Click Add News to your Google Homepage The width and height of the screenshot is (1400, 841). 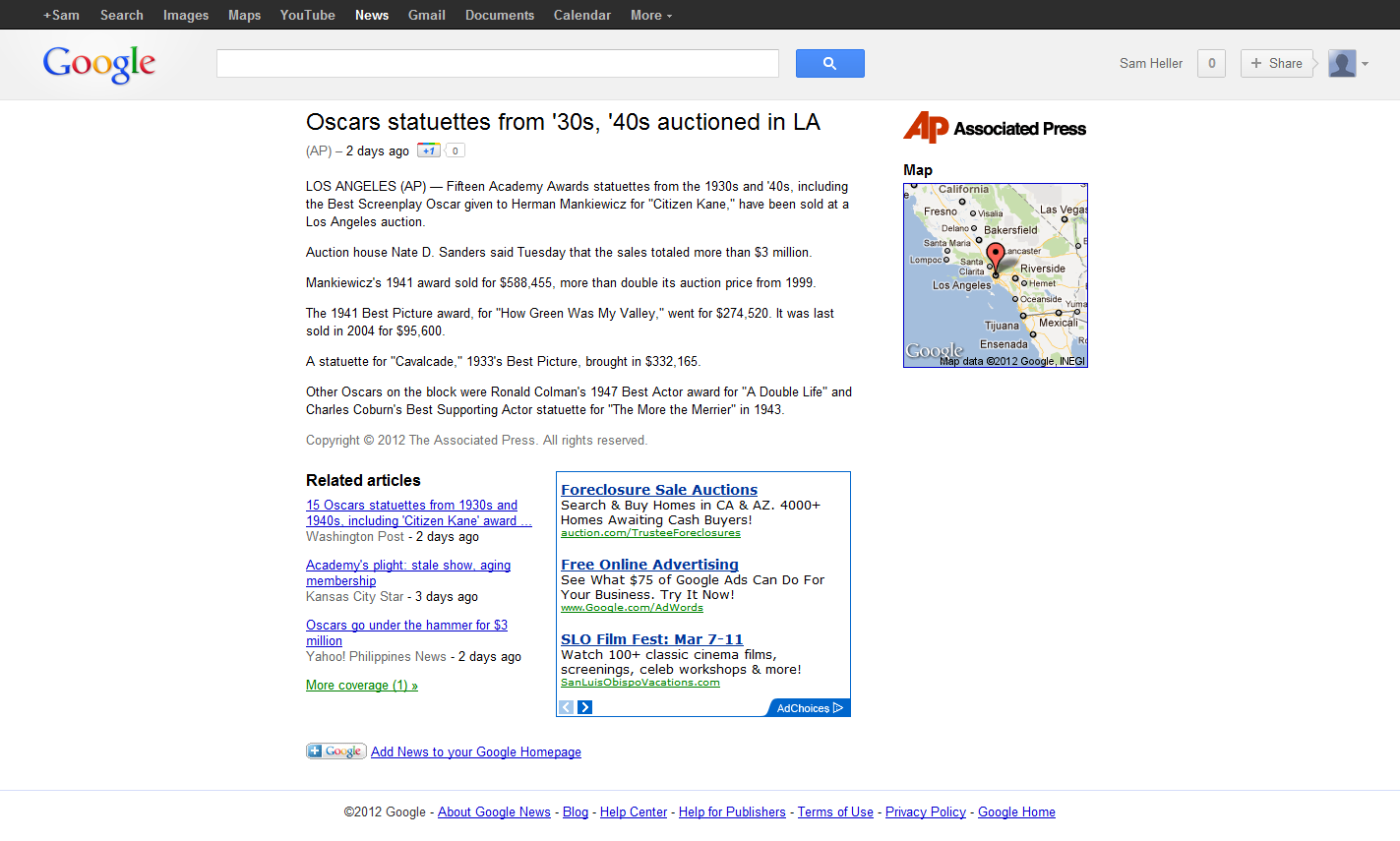pyautogui.click(x=476, y=752)
